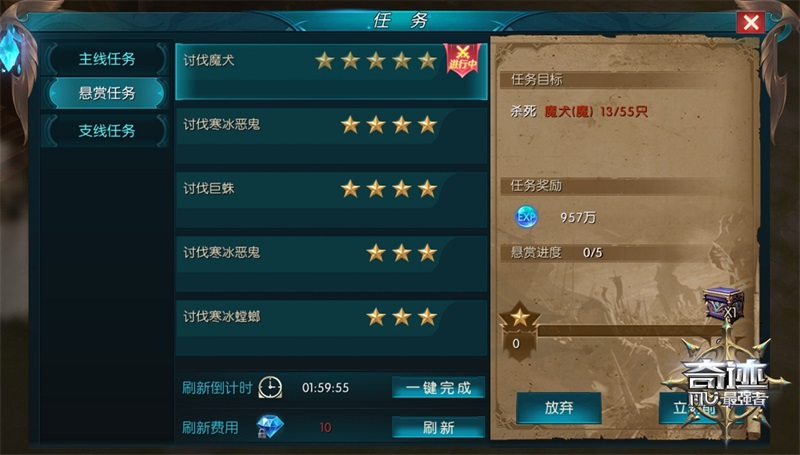Click the 放弃 abandon button

(559, 408)
